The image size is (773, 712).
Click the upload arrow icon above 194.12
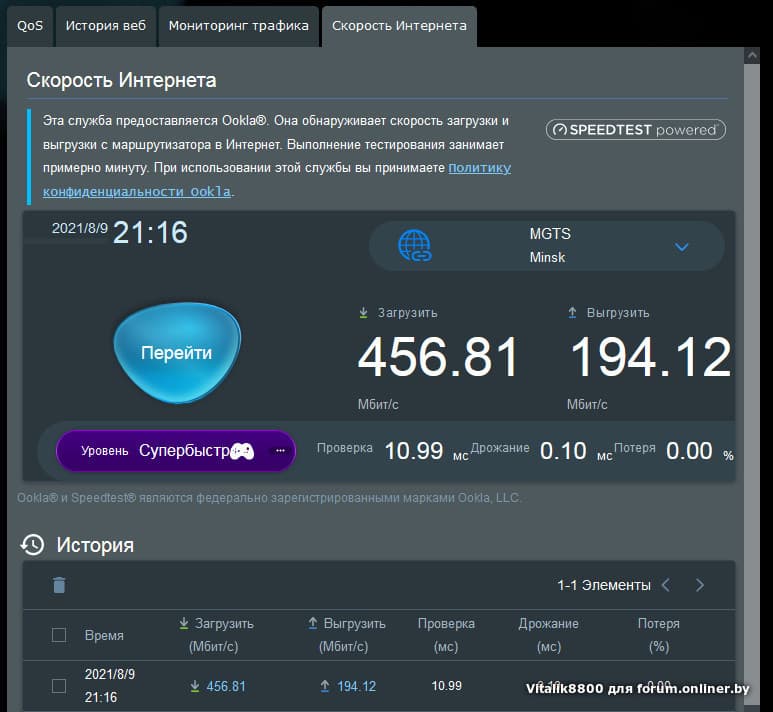(572, 313)
